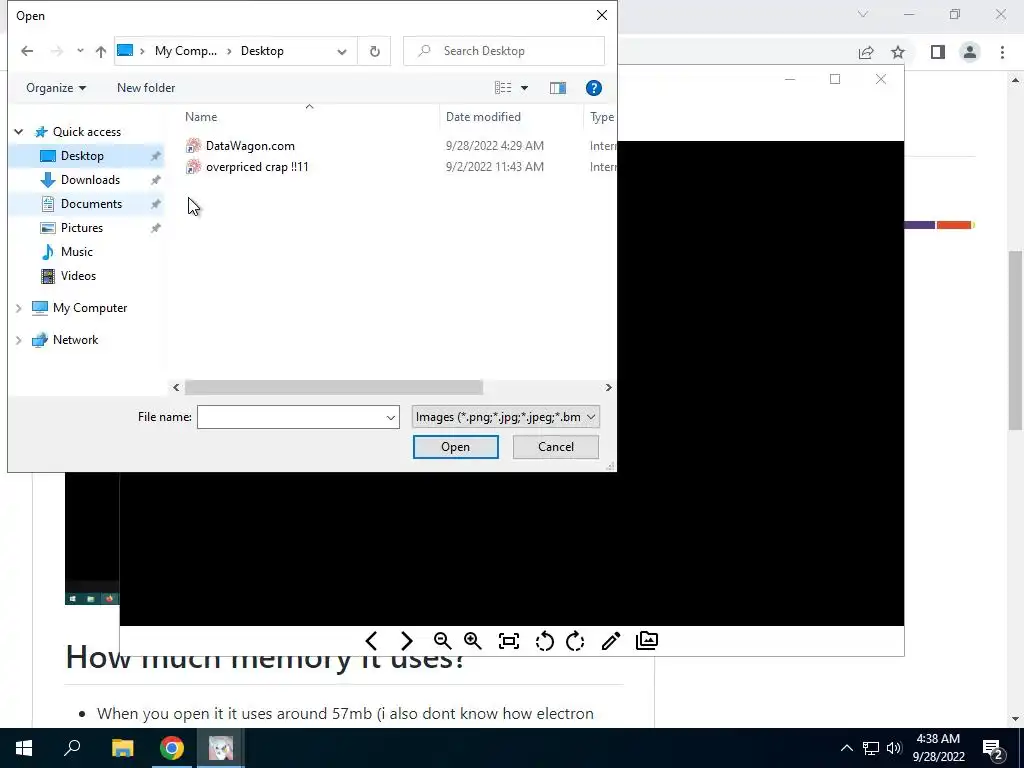The image size is (1024, 768).
Task: Switch to image viewer app in taskbar
Action: point(221,748)
